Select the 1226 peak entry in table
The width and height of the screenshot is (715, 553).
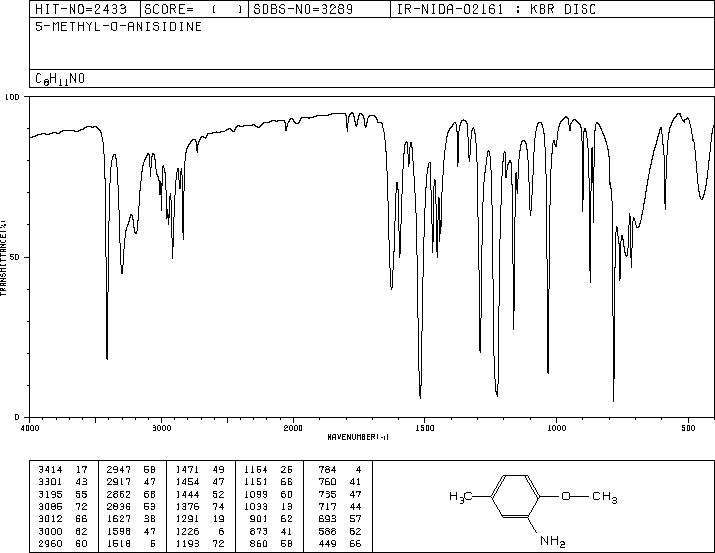tap(200, 531)
